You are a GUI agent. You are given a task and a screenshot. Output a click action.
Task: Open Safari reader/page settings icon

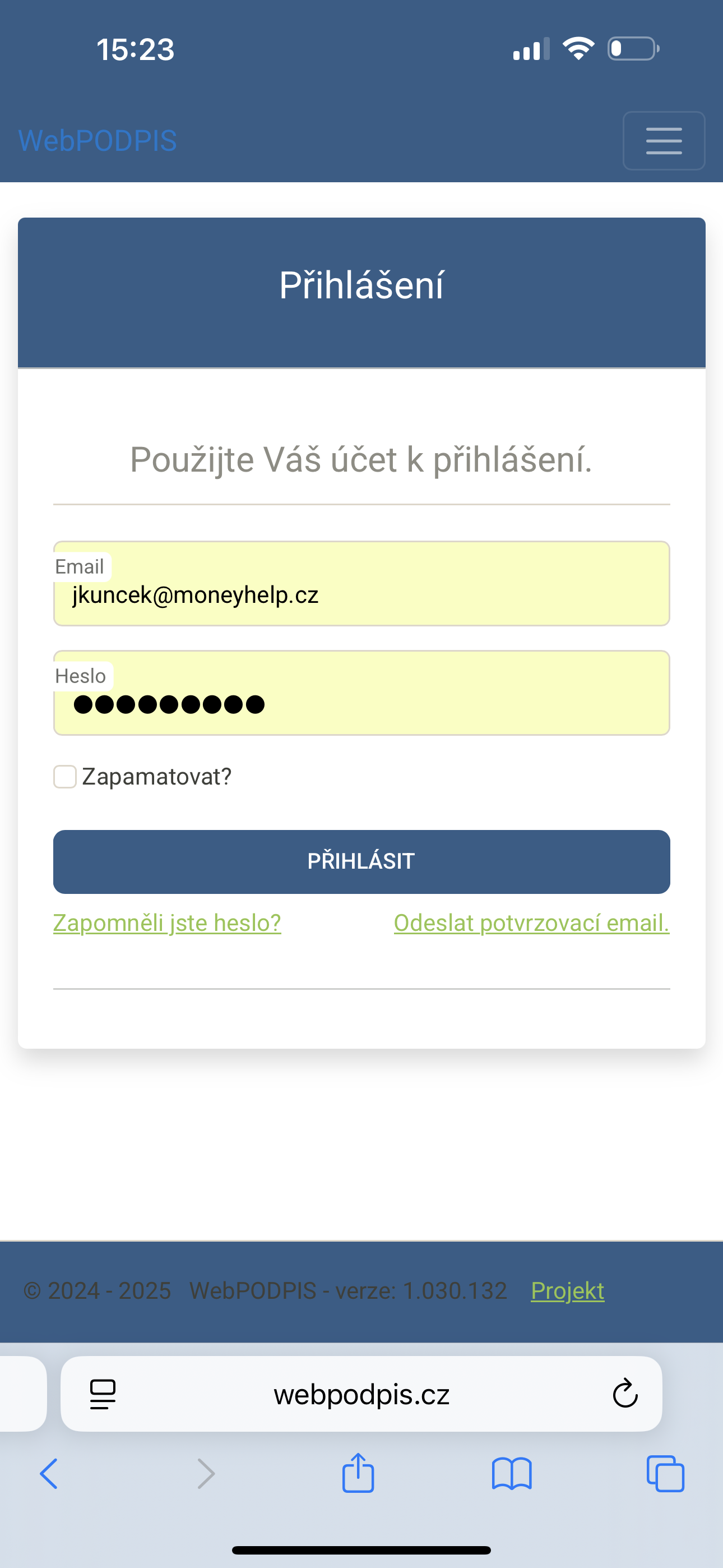tap(103, 1394)
